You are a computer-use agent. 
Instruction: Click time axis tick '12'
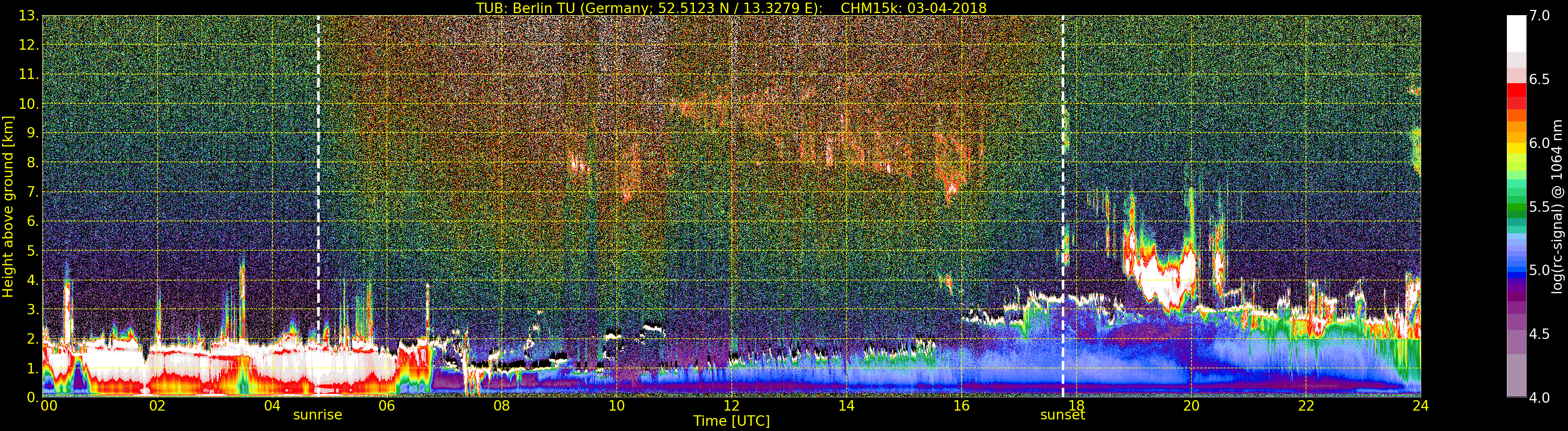click(x=731, y=405)
